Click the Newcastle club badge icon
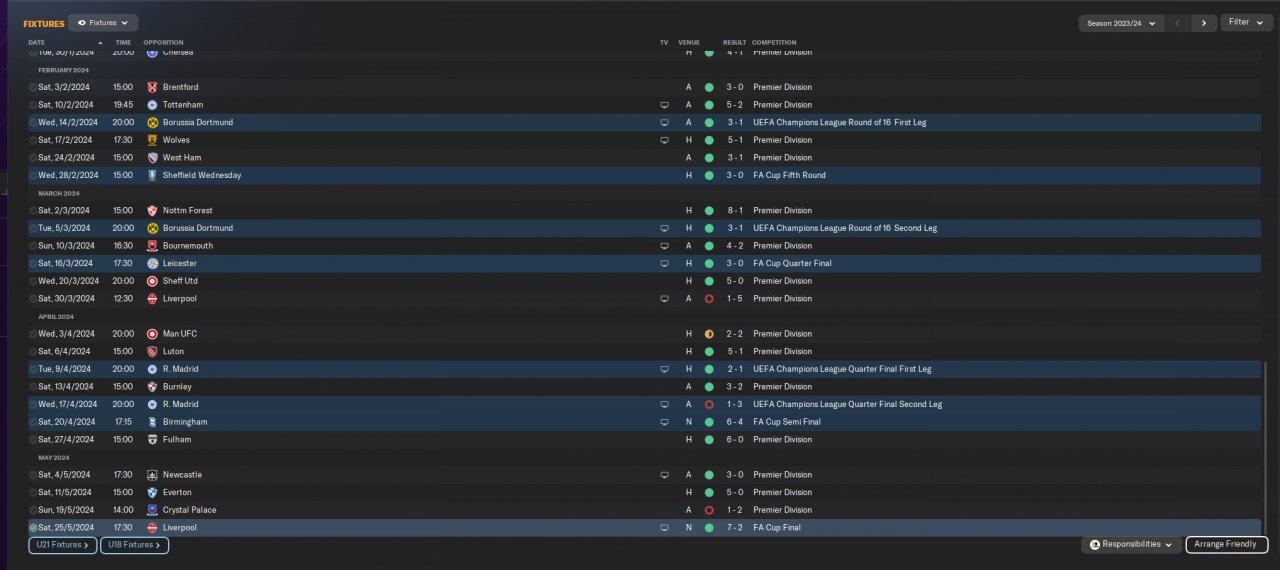This screenshot has width=1280, height=570. tap(152, 475)
